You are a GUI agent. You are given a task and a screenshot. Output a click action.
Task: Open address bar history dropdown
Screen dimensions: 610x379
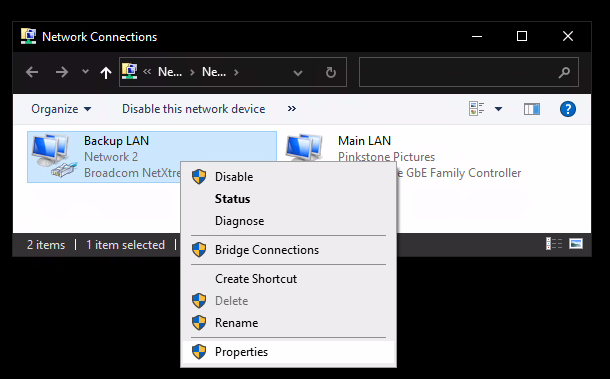298,73
